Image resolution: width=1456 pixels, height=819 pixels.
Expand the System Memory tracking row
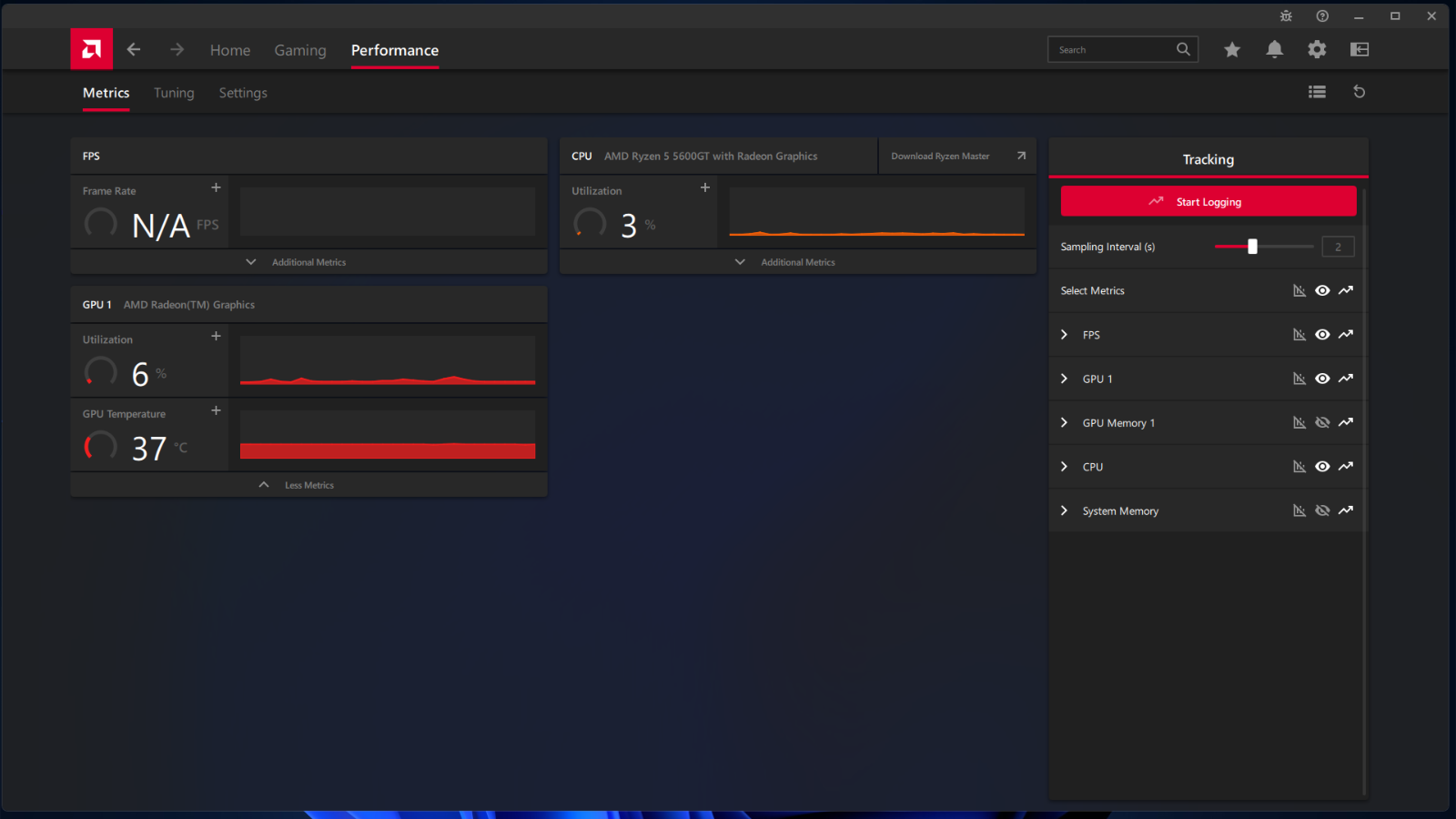tap(1064, 511)
